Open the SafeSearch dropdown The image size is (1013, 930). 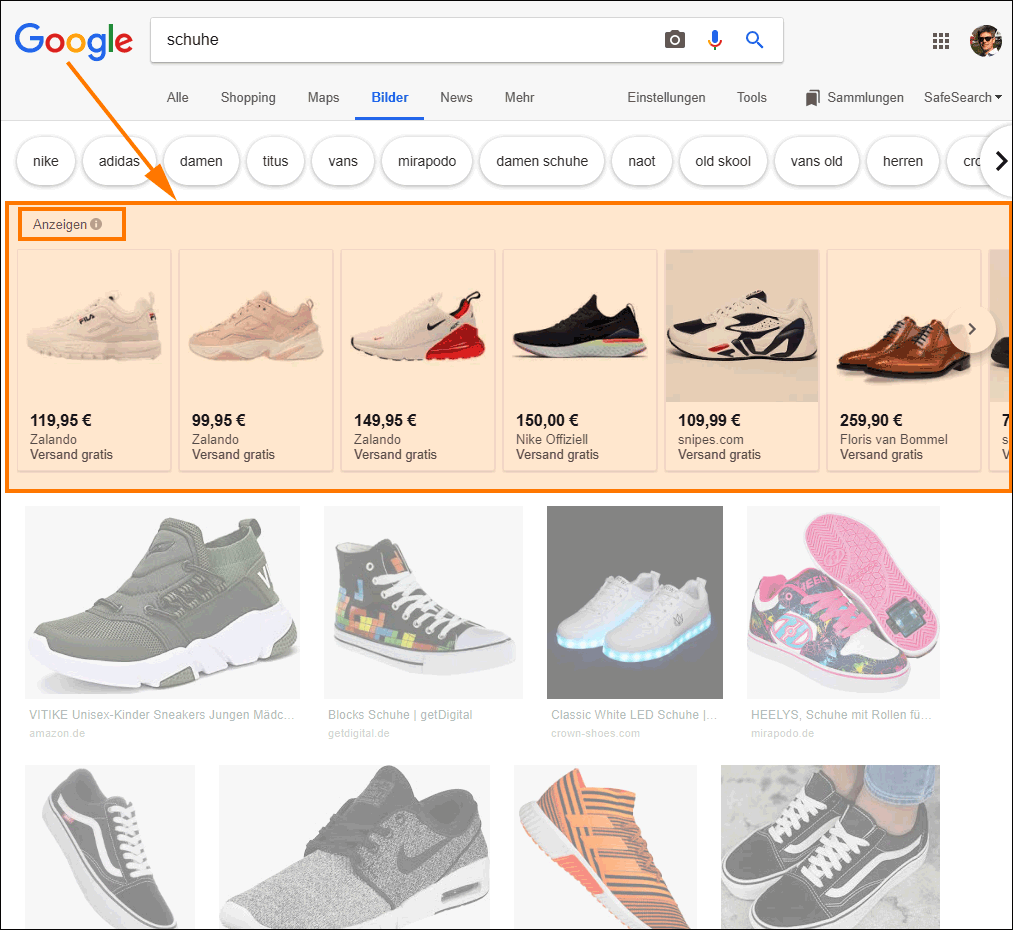[x=963, y=98]
